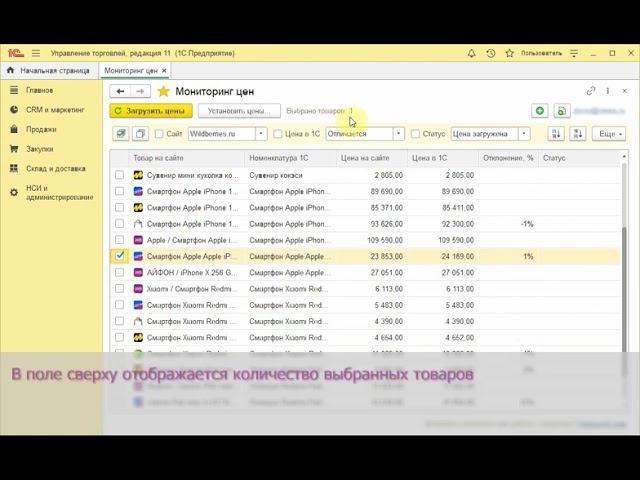Open history clock icon
640x480 pixels.
tap(491, 53)
